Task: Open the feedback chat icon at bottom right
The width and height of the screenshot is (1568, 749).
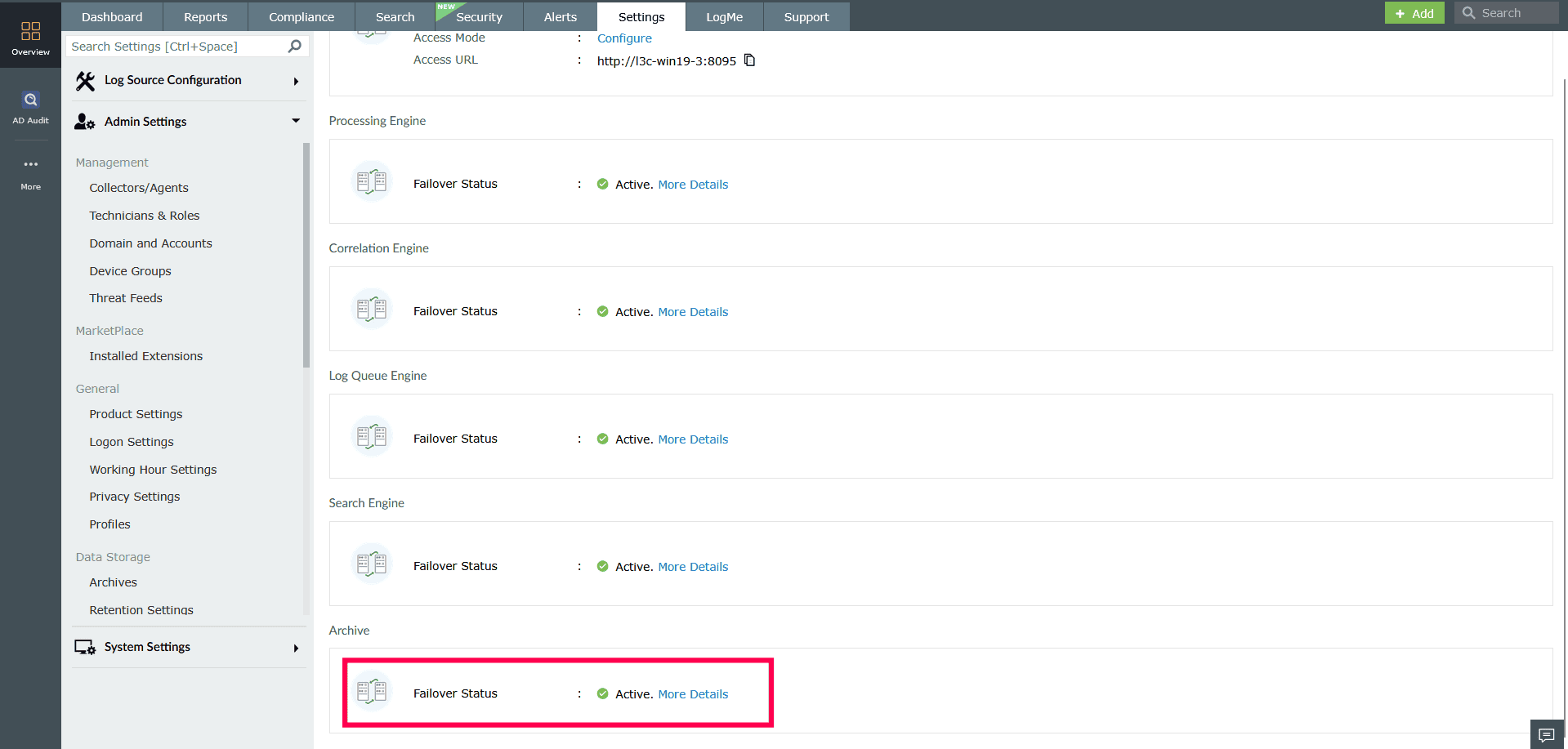Action: pos(1547,734)
